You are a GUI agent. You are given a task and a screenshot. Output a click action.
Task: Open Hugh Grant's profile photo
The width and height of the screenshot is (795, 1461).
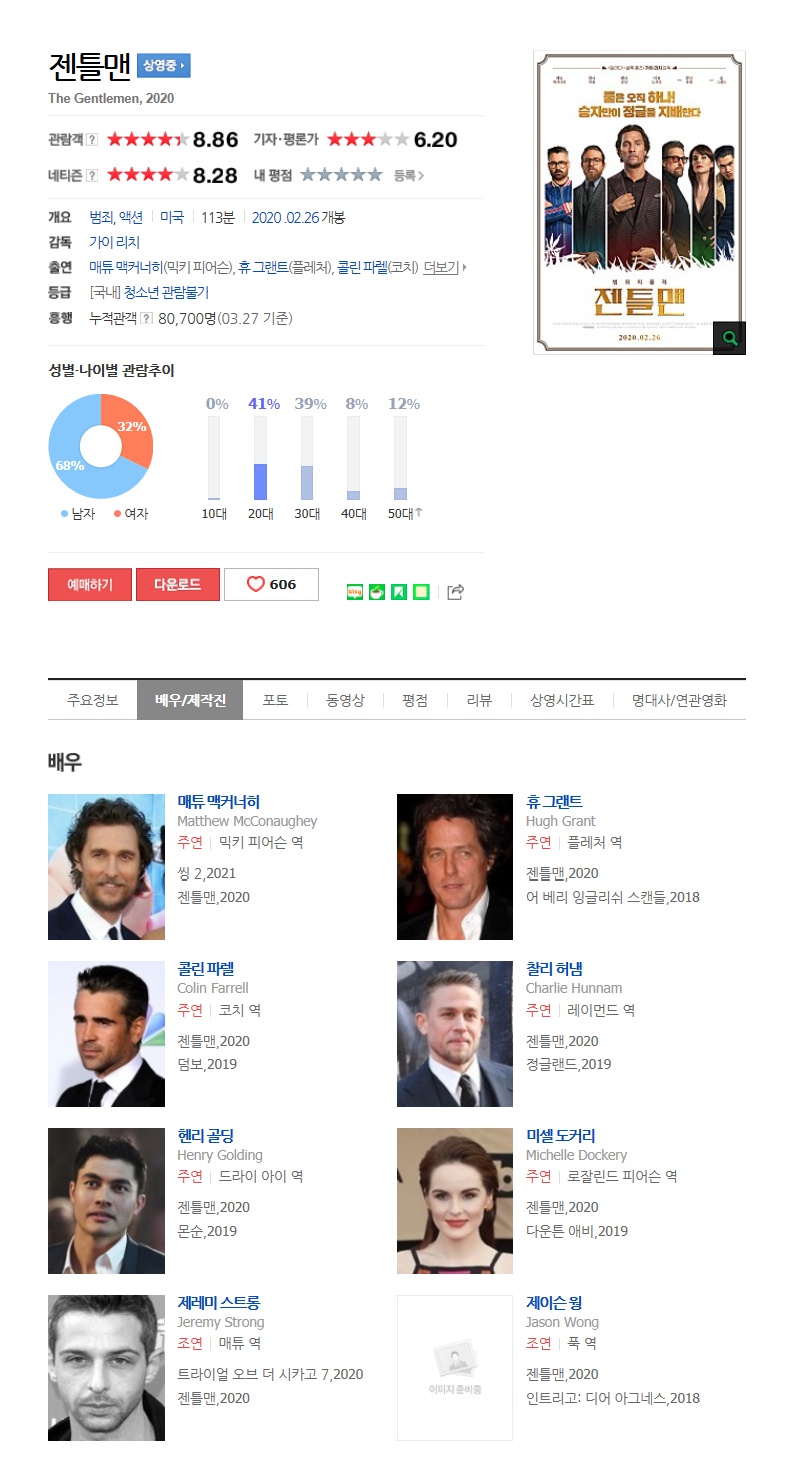point(455,867)
